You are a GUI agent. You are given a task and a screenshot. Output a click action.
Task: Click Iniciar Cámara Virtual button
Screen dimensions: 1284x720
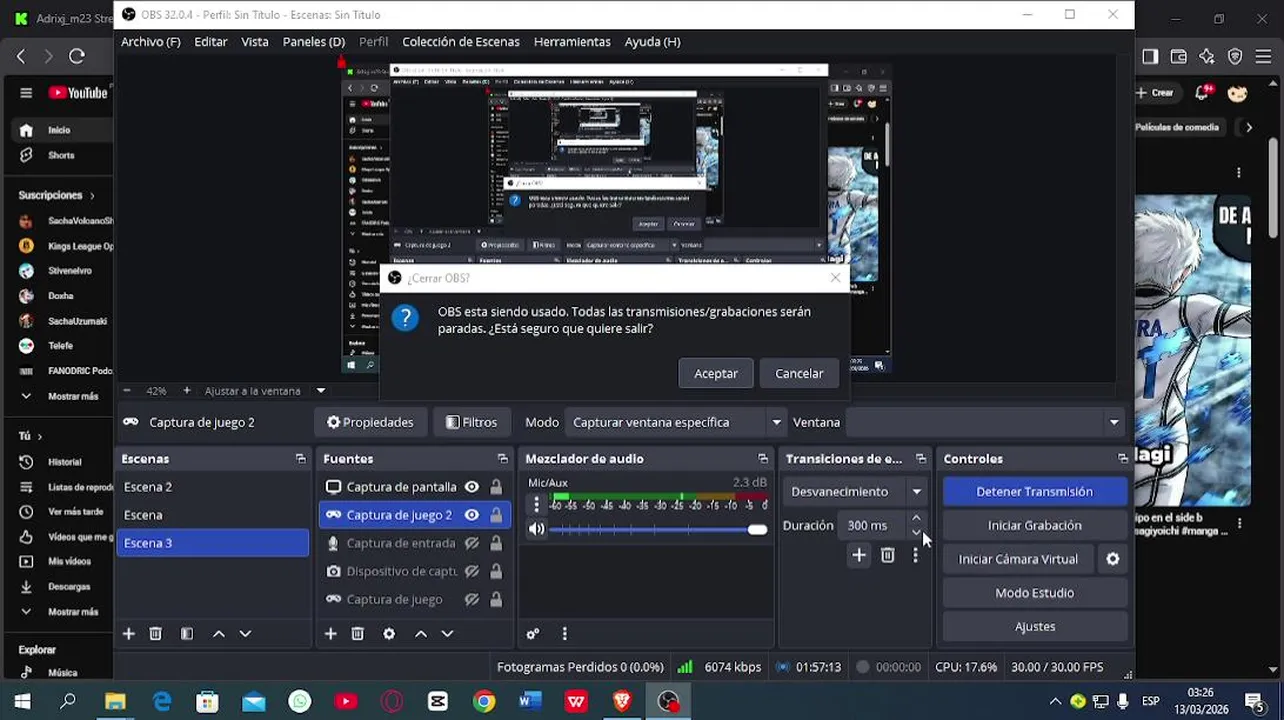1018,559
